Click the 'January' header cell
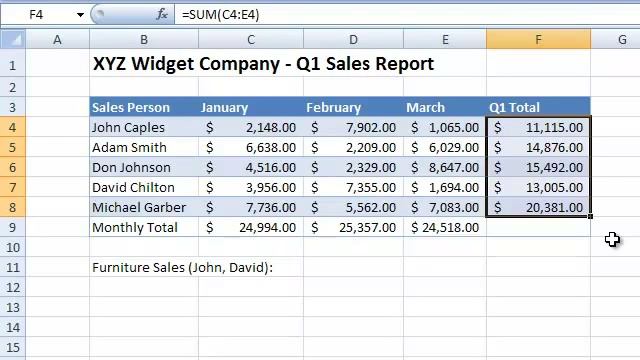The height and width of the screenshot is (360, 640). pyautogui.click(x=251, y=107)
